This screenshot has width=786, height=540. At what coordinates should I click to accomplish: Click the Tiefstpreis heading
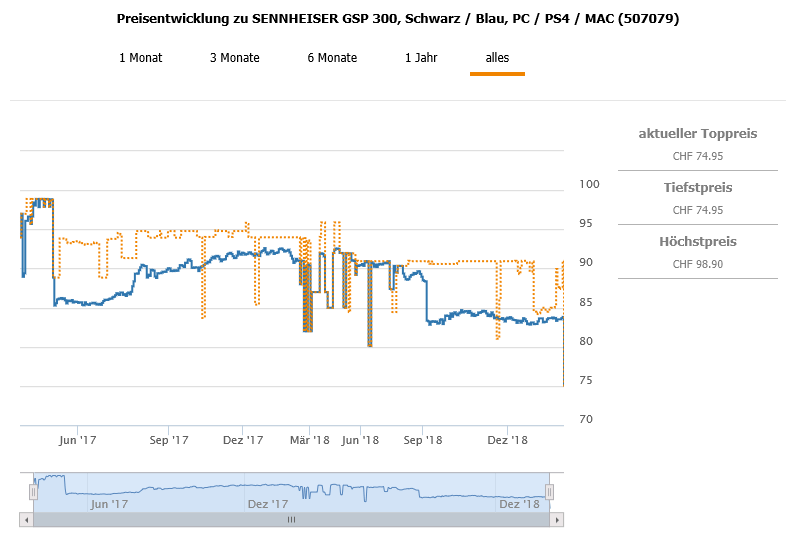pyautogui.click(x=698, y=188)
